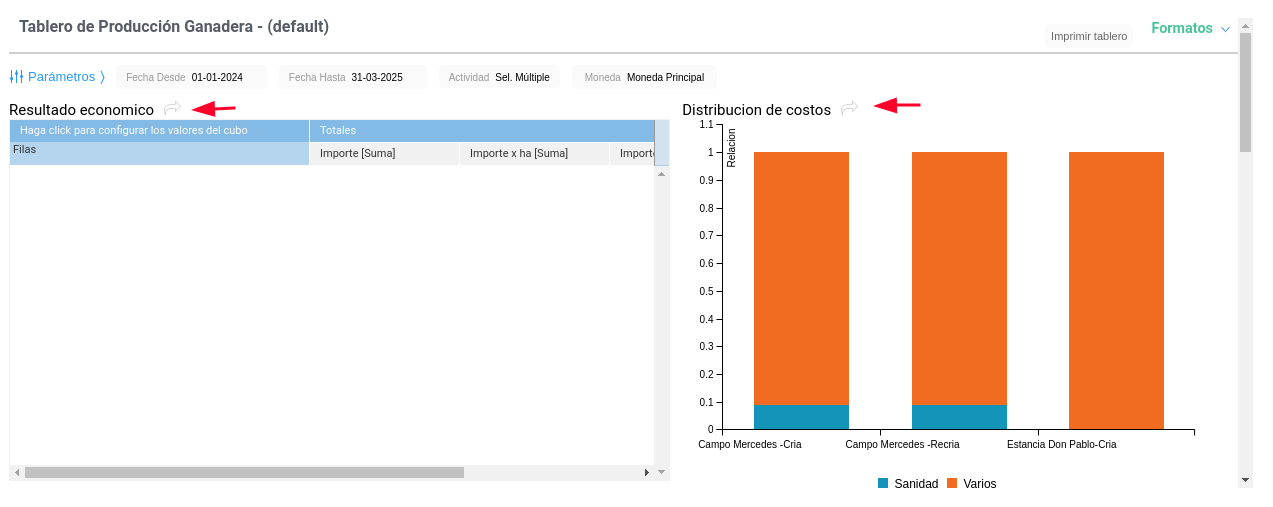Click page scrollbar up arrow
Viewport: 1273px width, 507px height.
[1245, 26]
